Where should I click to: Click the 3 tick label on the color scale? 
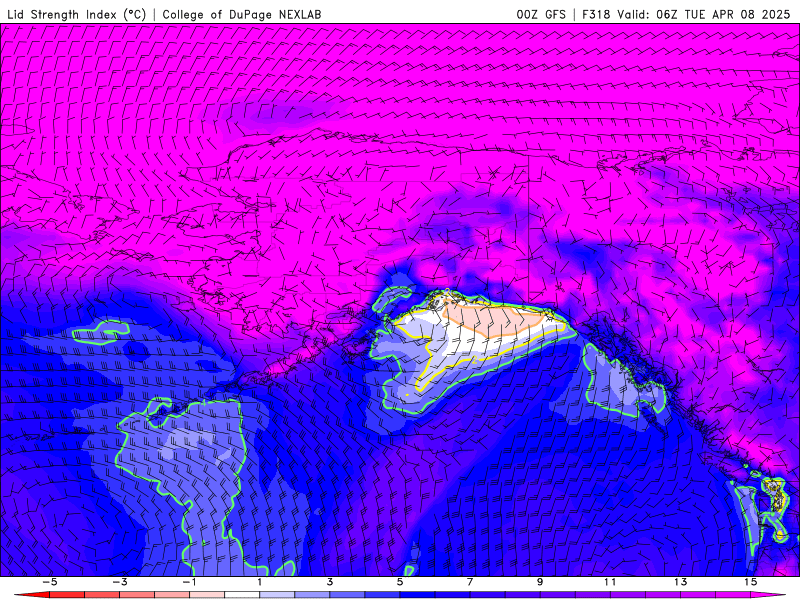coord(330,582)
